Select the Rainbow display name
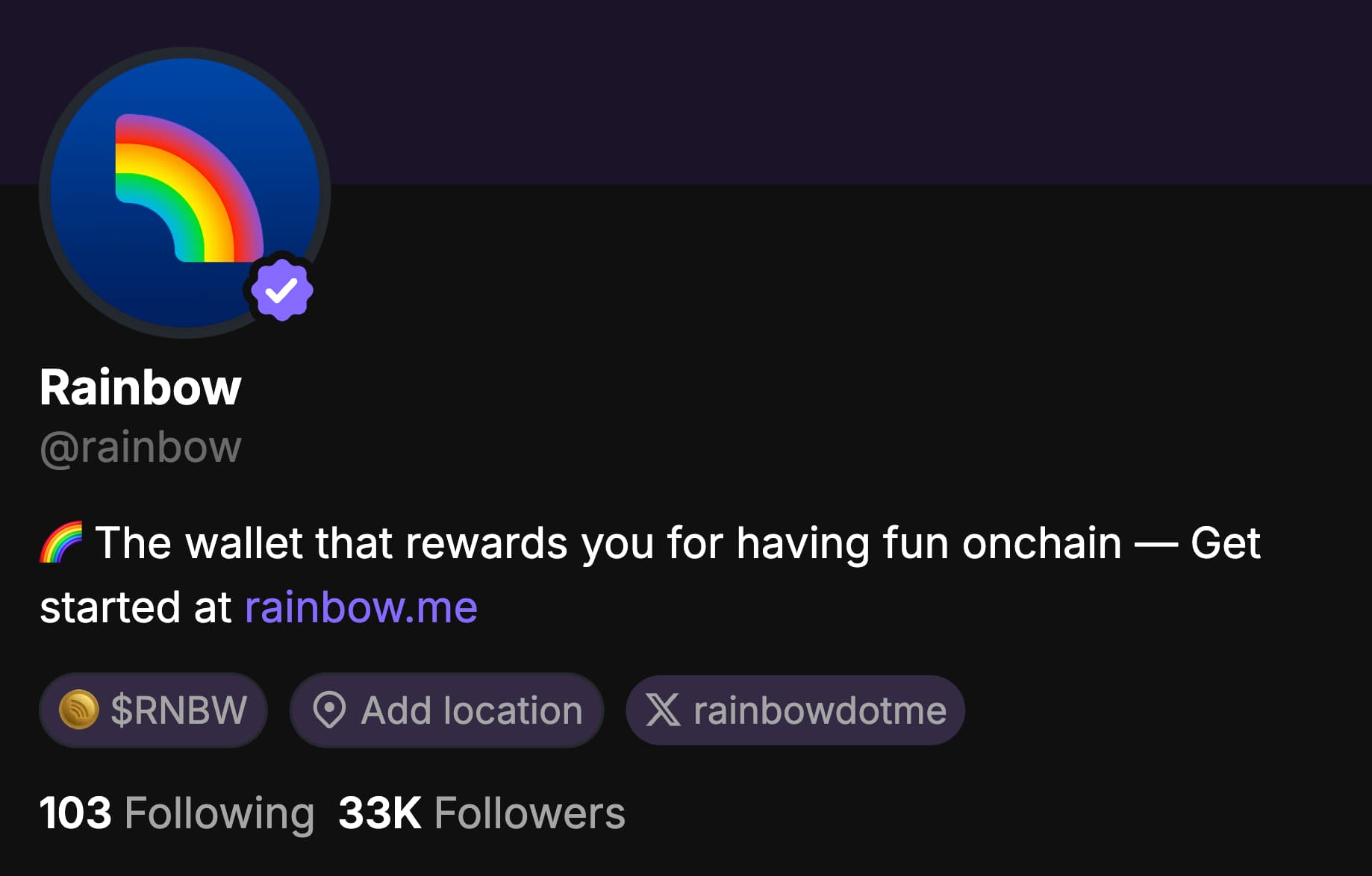This screenshot has width=1372, height=876. coord(140,387)
